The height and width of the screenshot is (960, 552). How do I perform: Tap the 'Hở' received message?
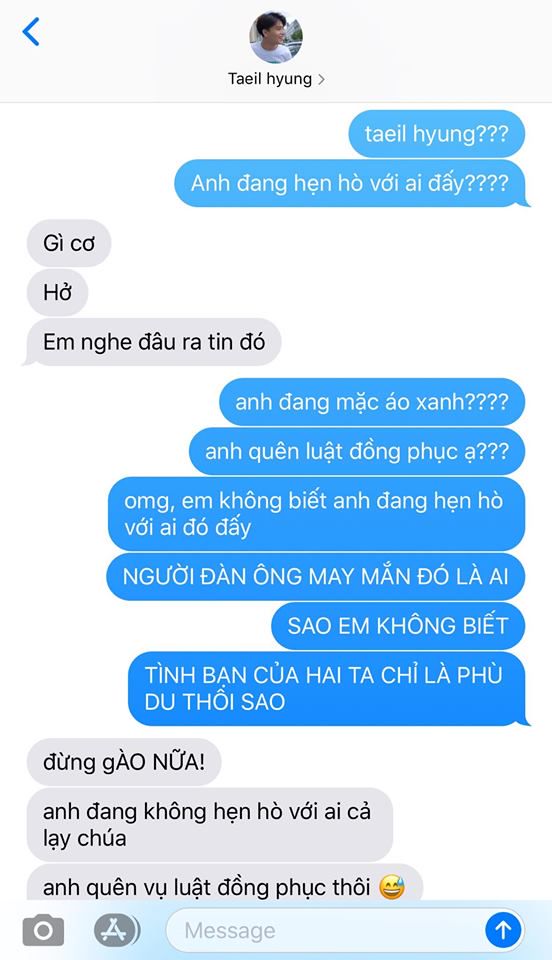(x=58, y=293)
